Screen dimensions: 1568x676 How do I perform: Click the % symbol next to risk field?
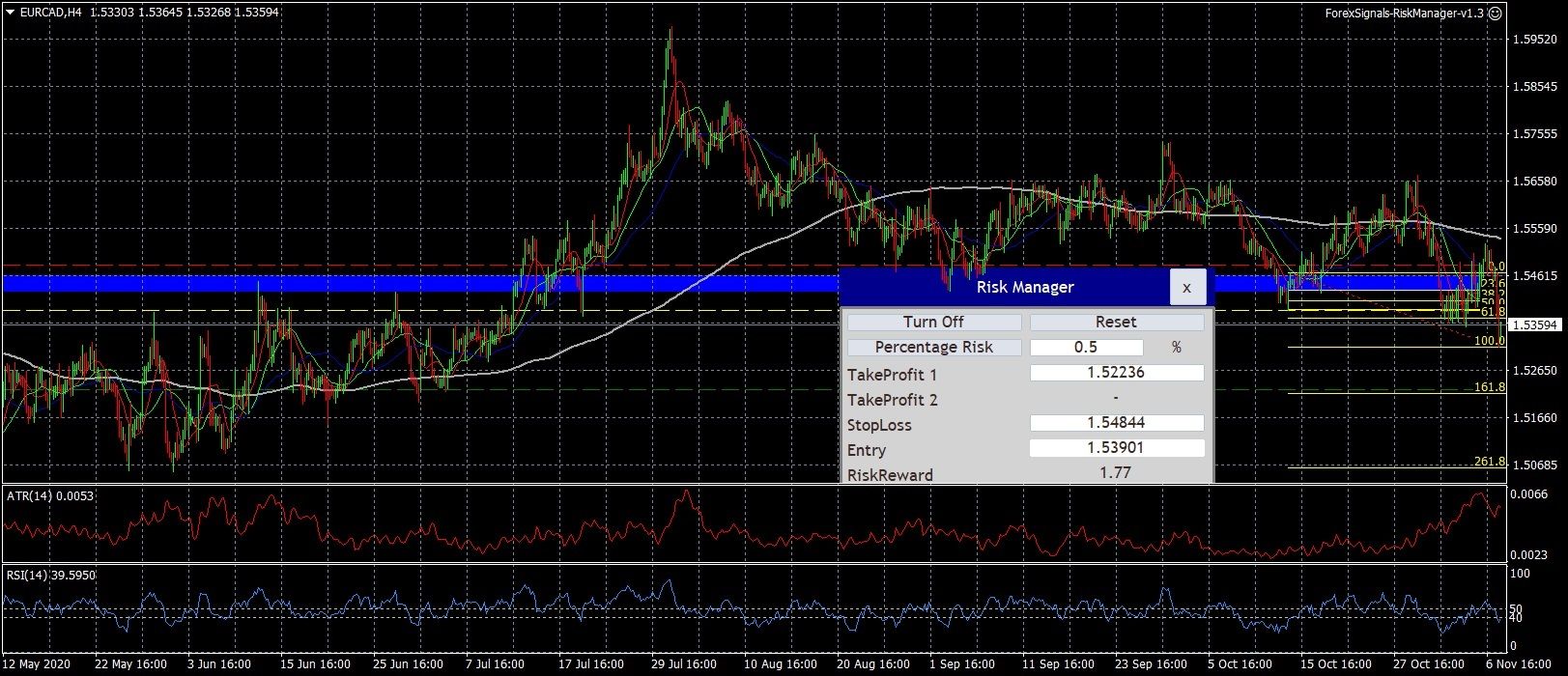[1176, 347]
